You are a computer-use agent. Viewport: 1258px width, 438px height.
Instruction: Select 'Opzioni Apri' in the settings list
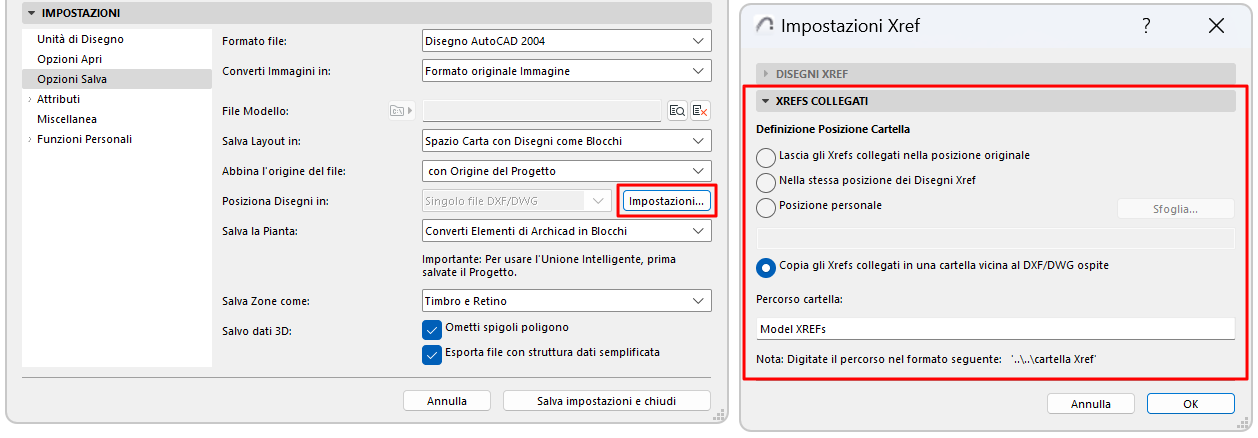pyautogui.click(x=69, y=59)
